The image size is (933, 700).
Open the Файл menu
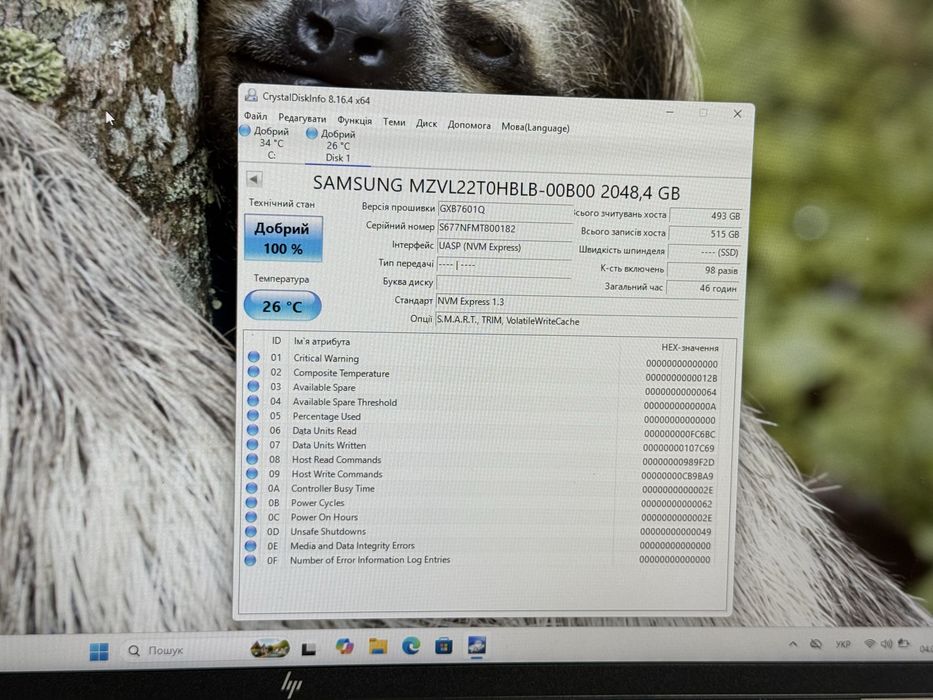(255, 116)
